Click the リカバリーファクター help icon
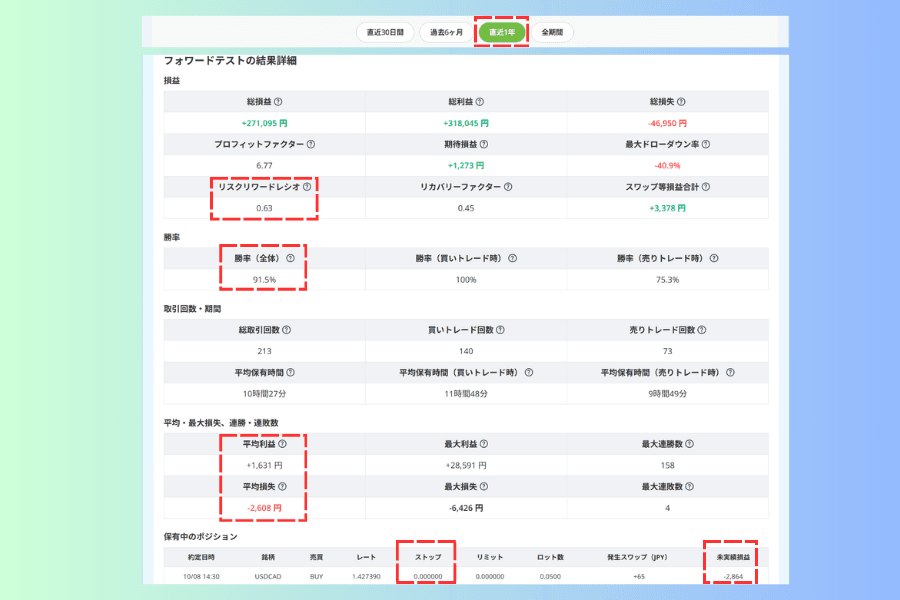 point(508,187)
